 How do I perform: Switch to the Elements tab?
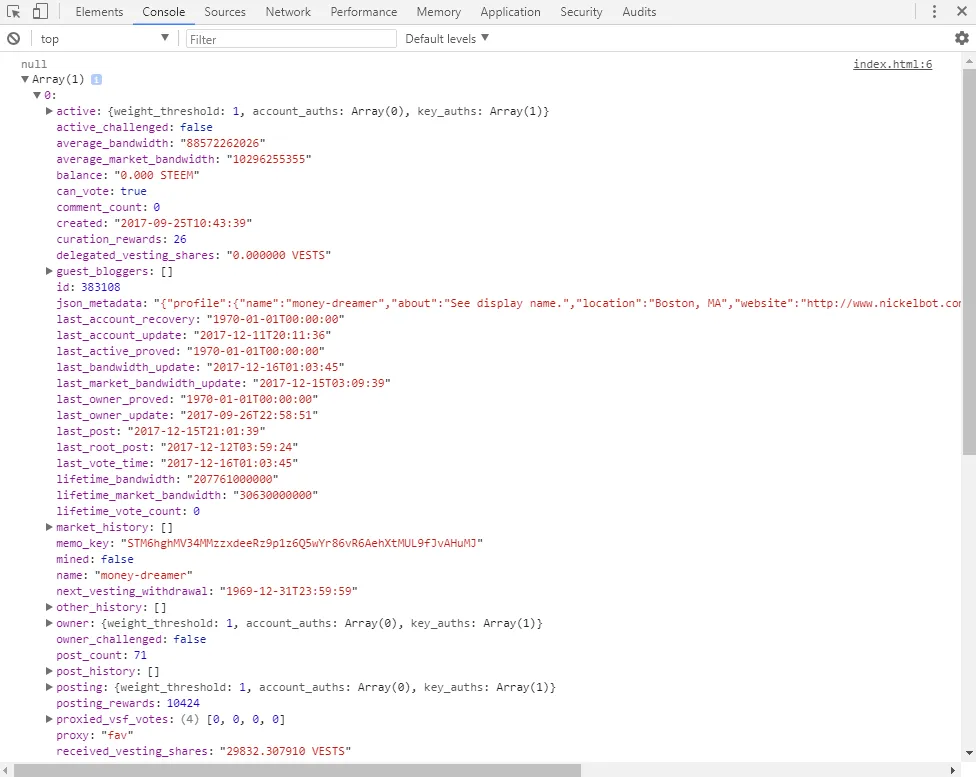point(99,12)
